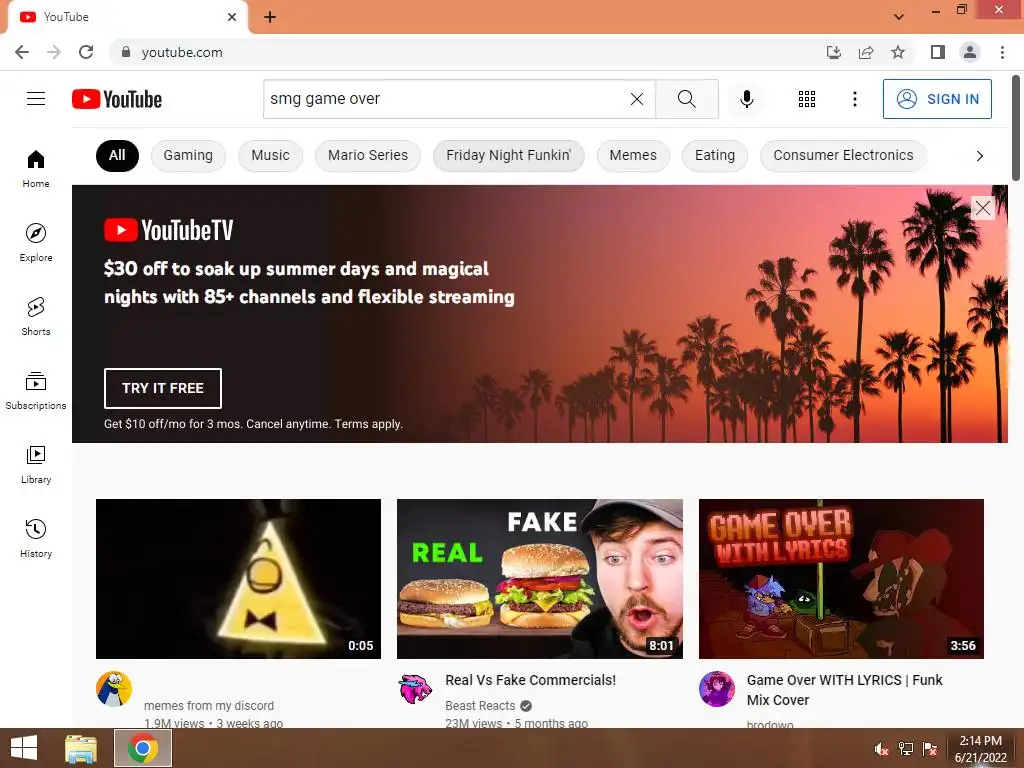The width and height of the screenshot is (1024, 768).
Task: Click the muted volume tray icon
Action: coord(882,749)
